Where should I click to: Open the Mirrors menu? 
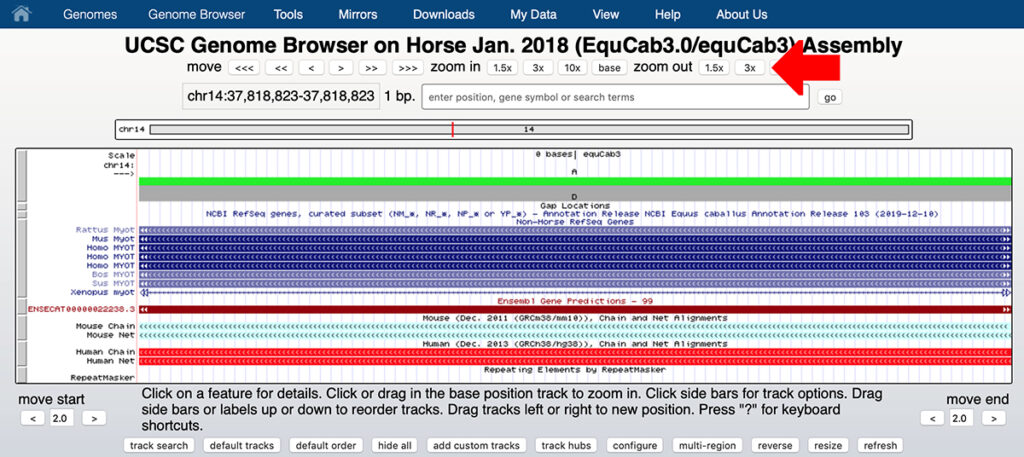358,14
